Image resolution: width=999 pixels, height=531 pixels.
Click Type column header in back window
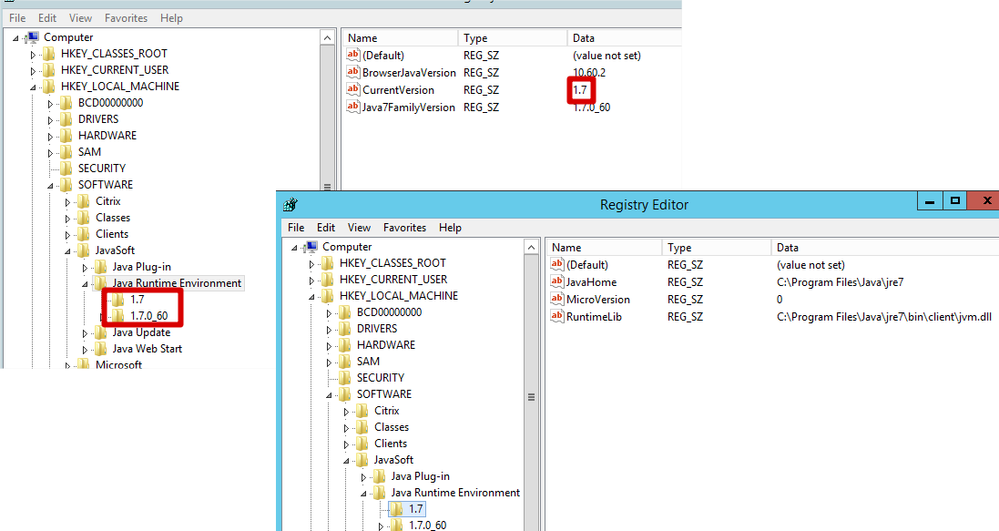point(512,38)
